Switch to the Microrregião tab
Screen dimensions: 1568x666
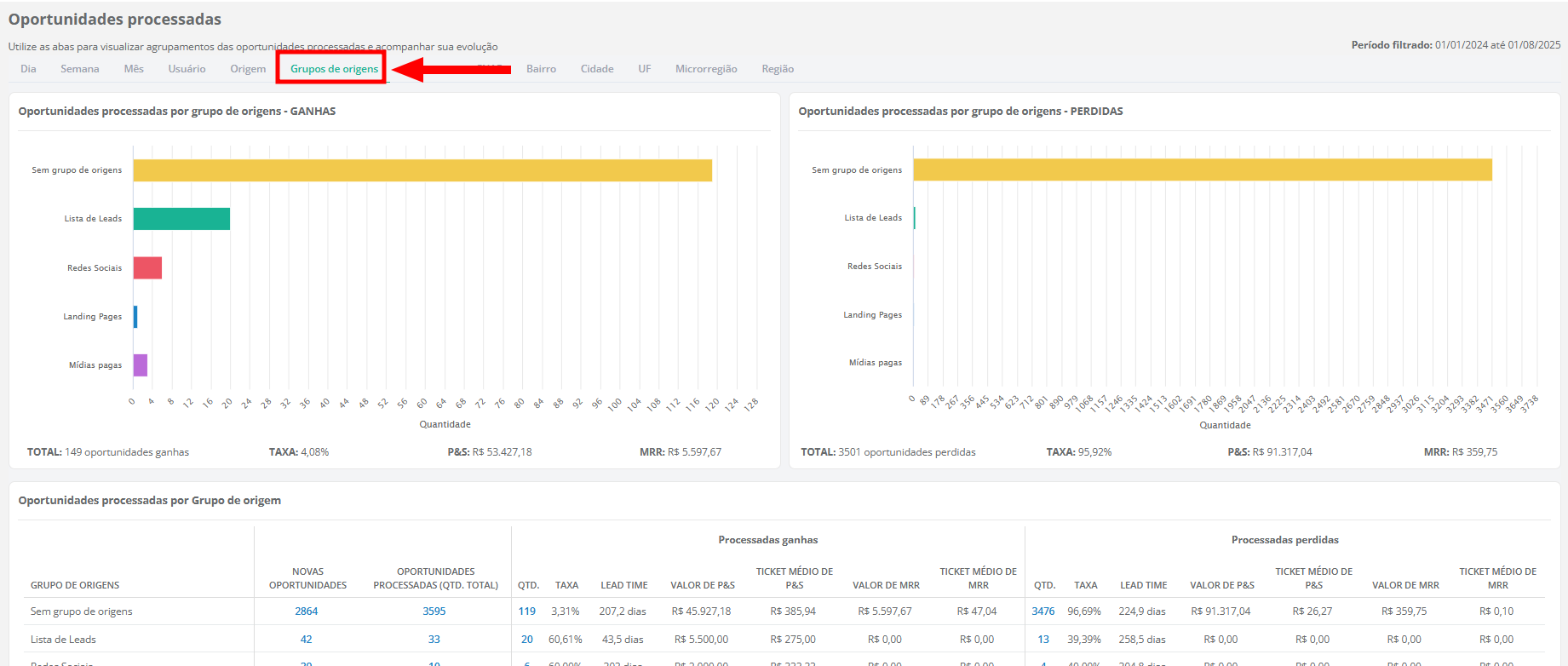706,69
